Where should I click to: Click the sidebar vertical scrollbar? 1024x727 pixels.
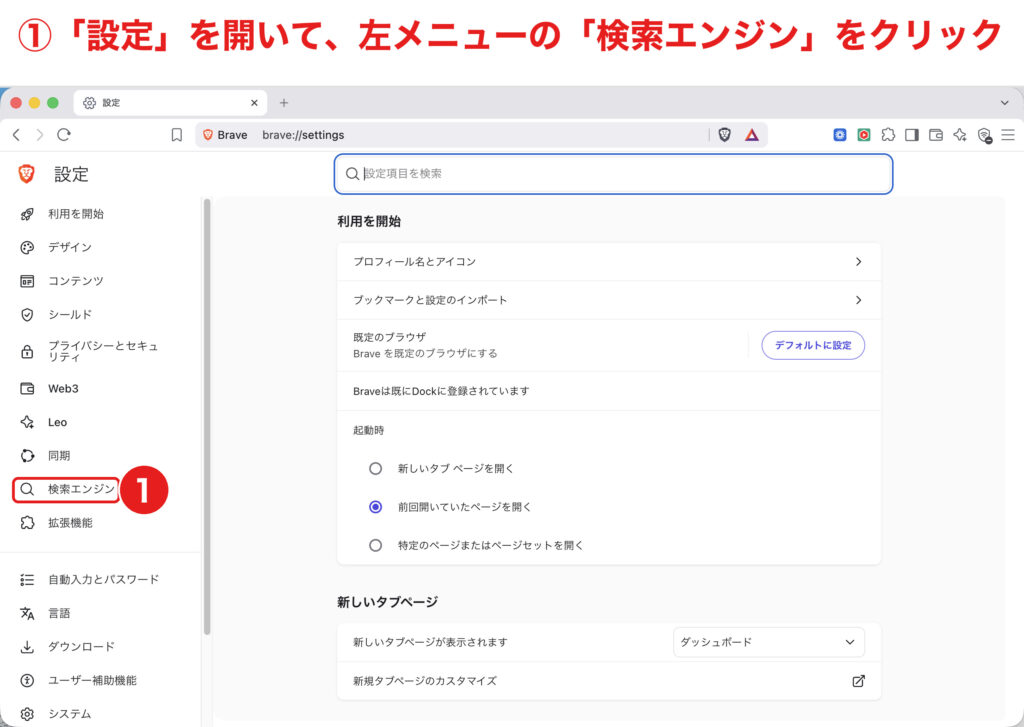[207, 417]
